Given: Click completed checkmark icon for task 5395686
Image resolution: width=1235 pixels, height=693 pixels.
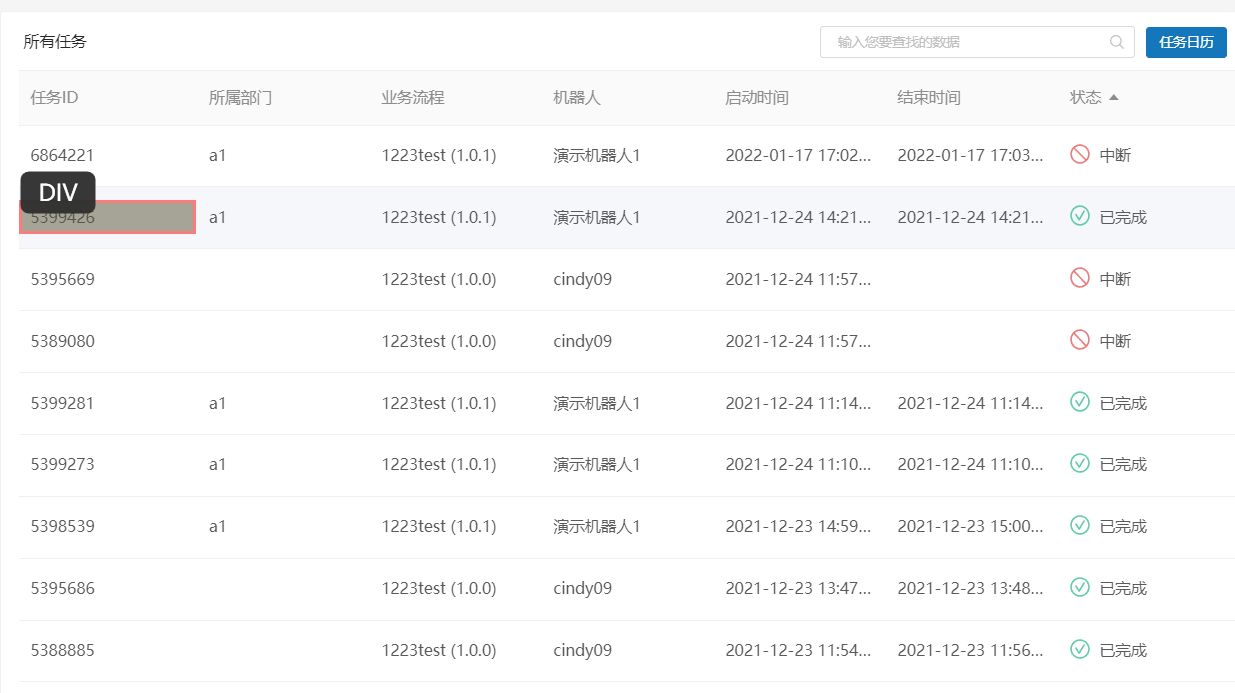Looking at the screenshot, I should (1079, 587).
